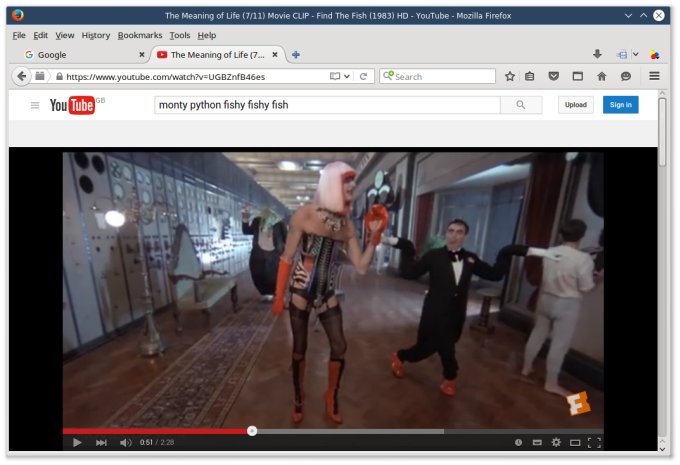Close the Google tab

[141, 55]
